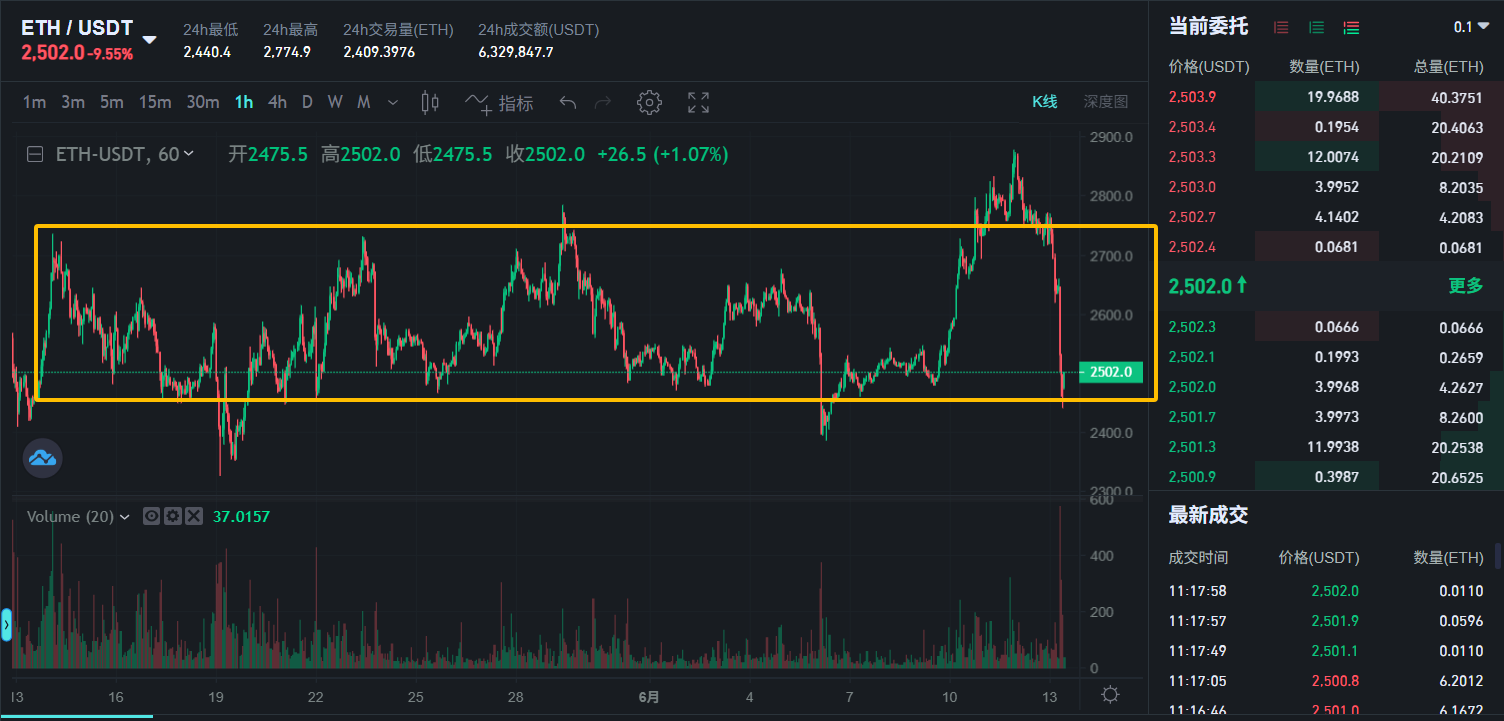
Task: Click 更多 to view more orders
Action: pyautogui.click(x=1465, y=286)
